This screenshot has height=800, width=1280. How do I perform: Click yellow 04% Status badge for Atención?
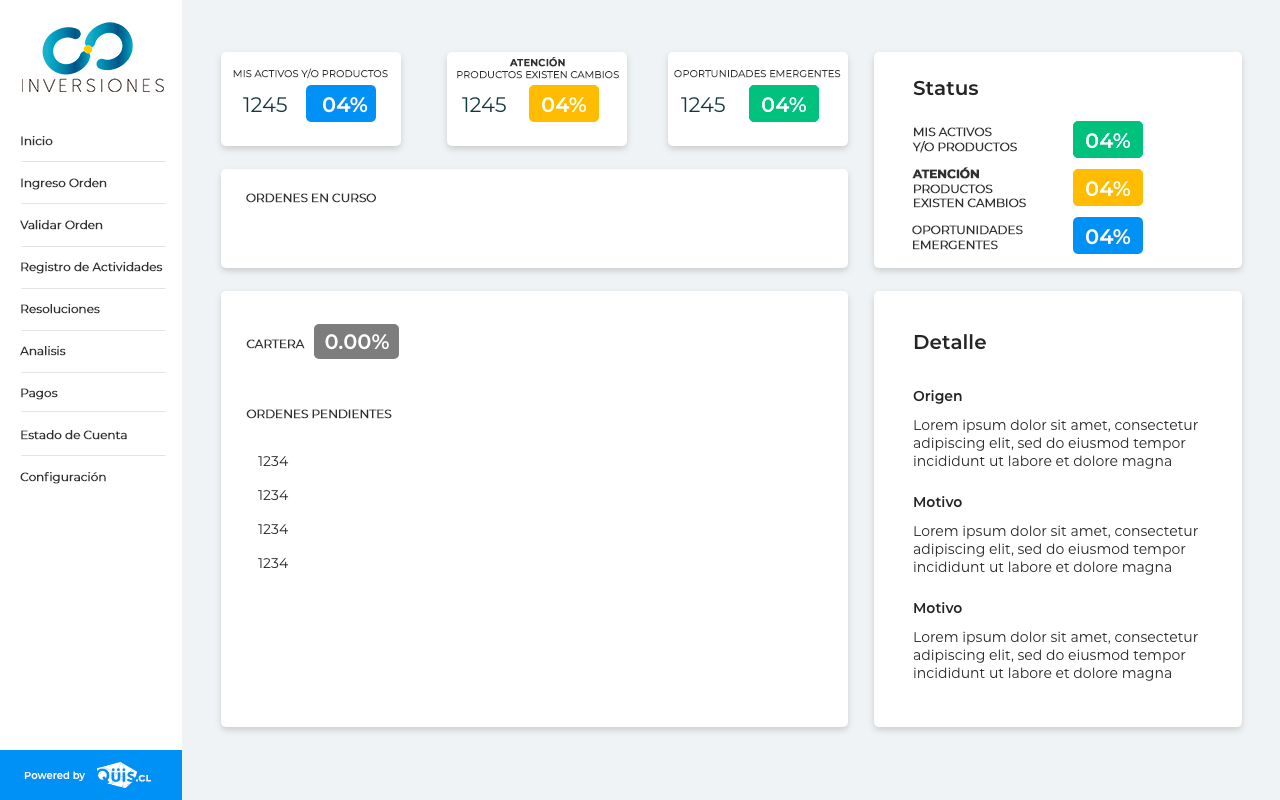pos(1108,188)
